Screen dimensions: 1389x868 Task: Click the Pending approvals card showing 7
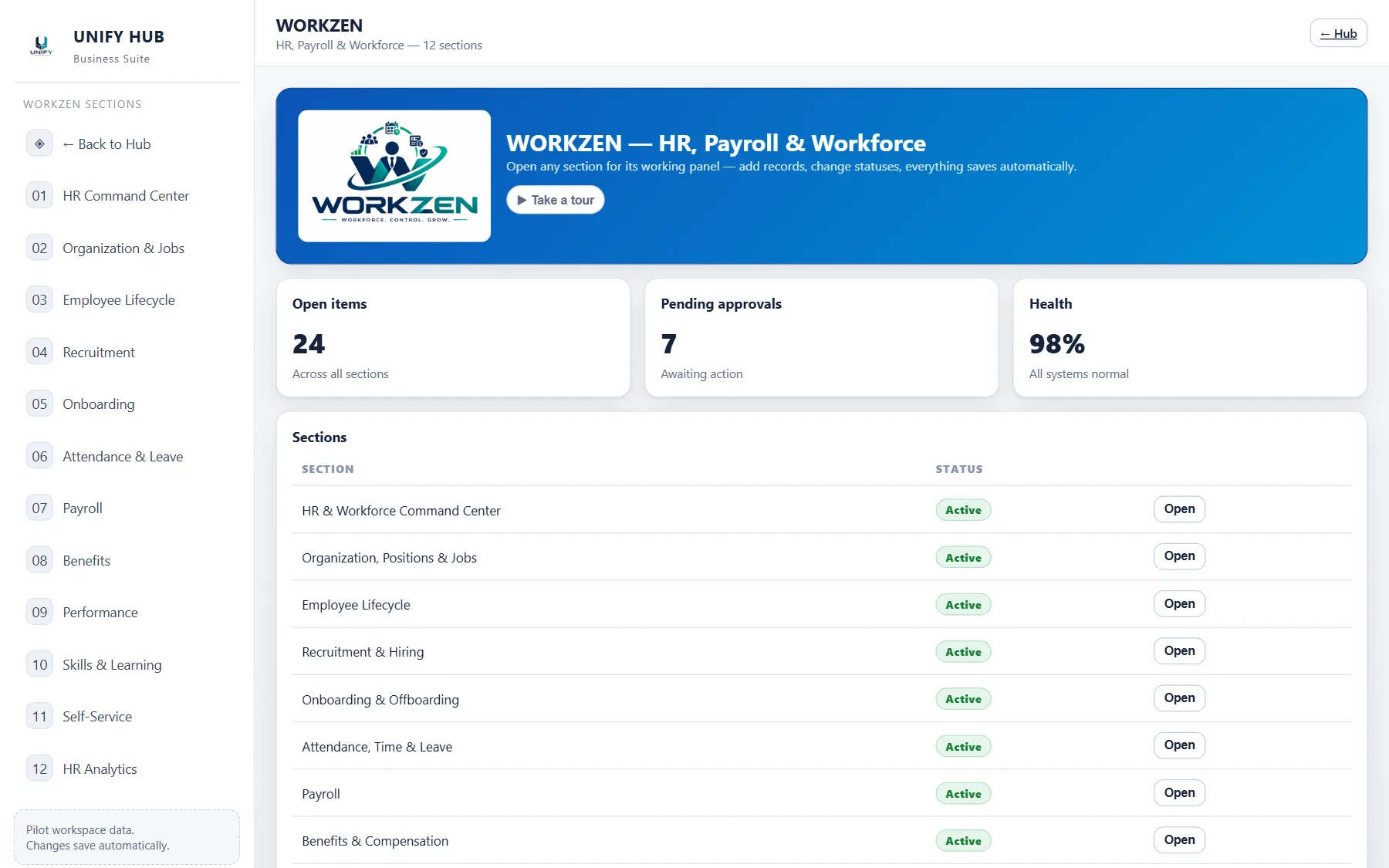(x=821, y=338)
